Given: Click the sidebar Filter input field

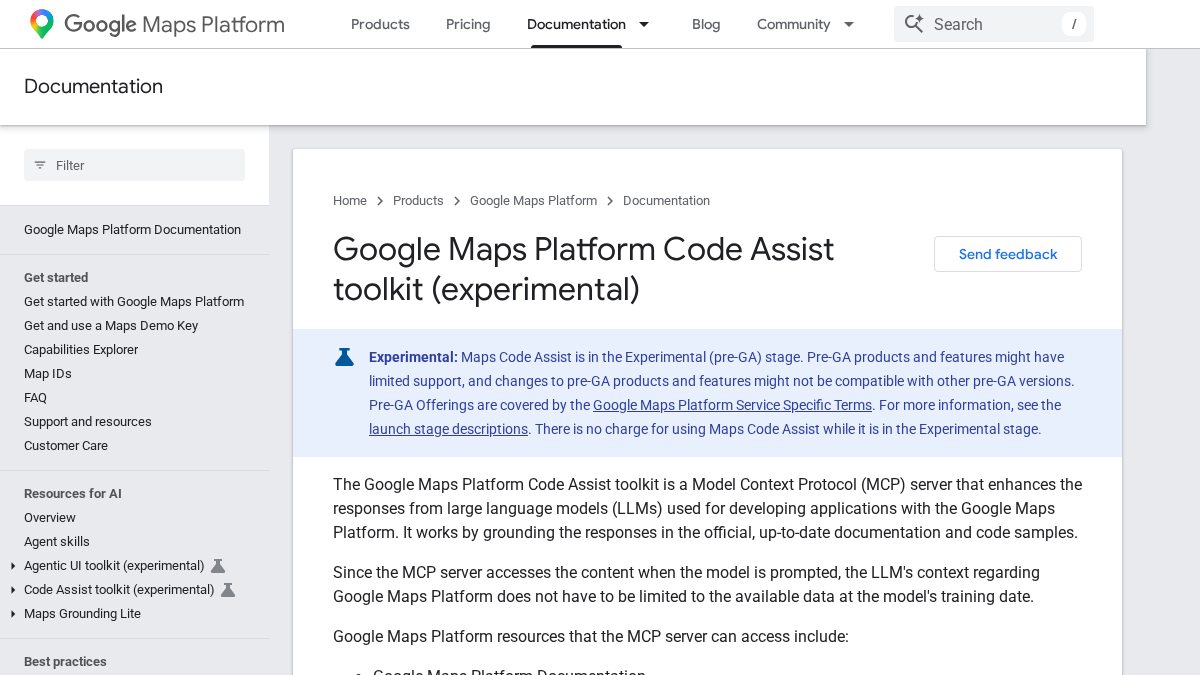Looking at the screenshot, I should 134,165.
